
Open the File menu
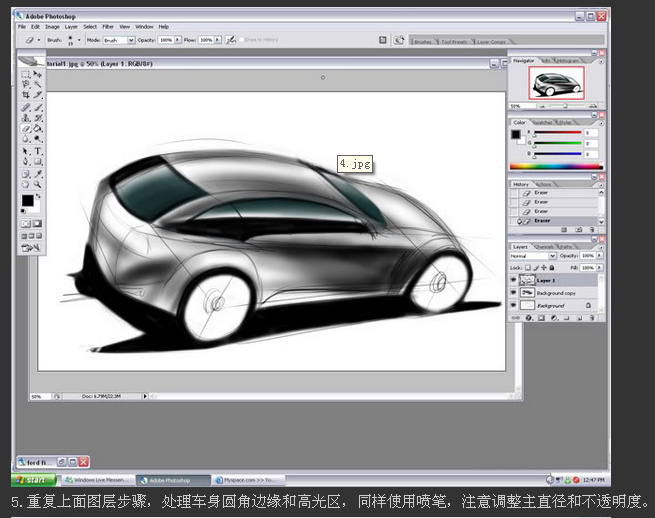click(x=22, y=27)
